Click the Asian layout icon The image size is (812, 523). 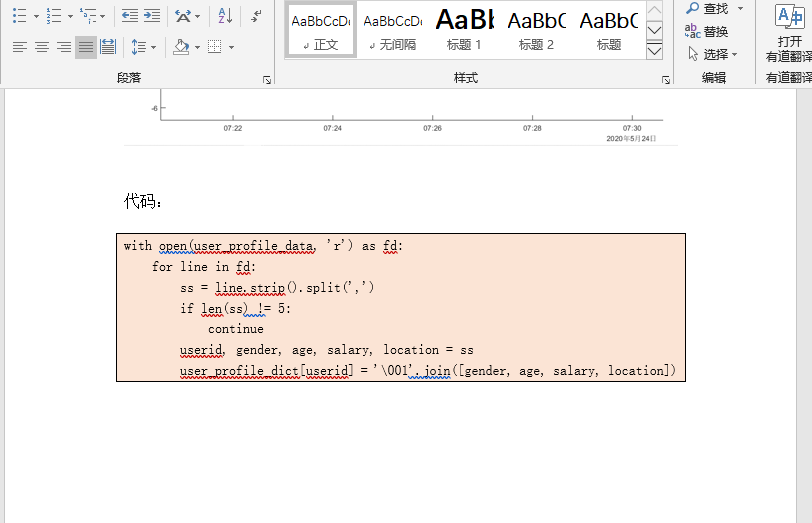point(183,16)
